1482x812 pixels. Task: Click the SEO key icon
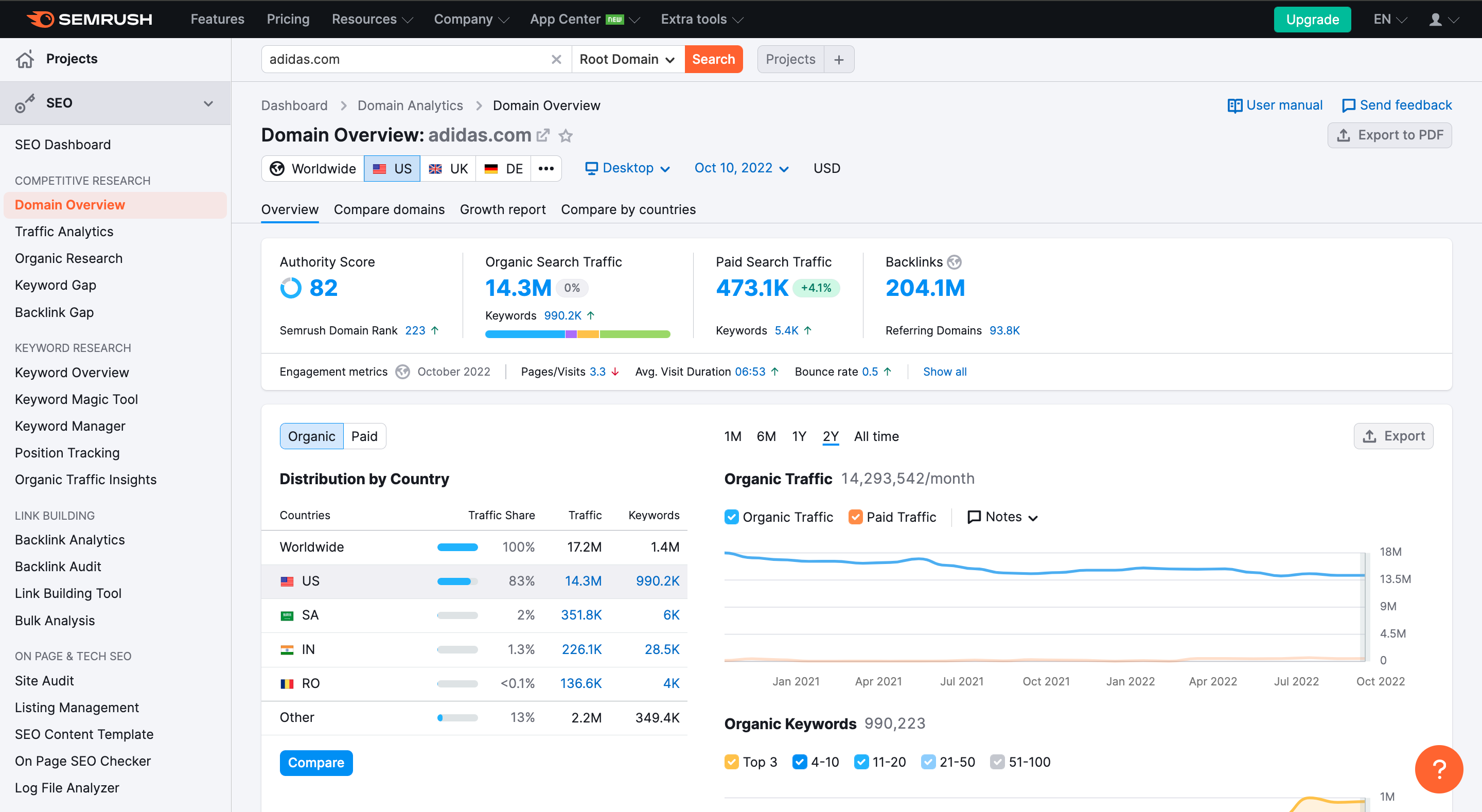(25, 103)
